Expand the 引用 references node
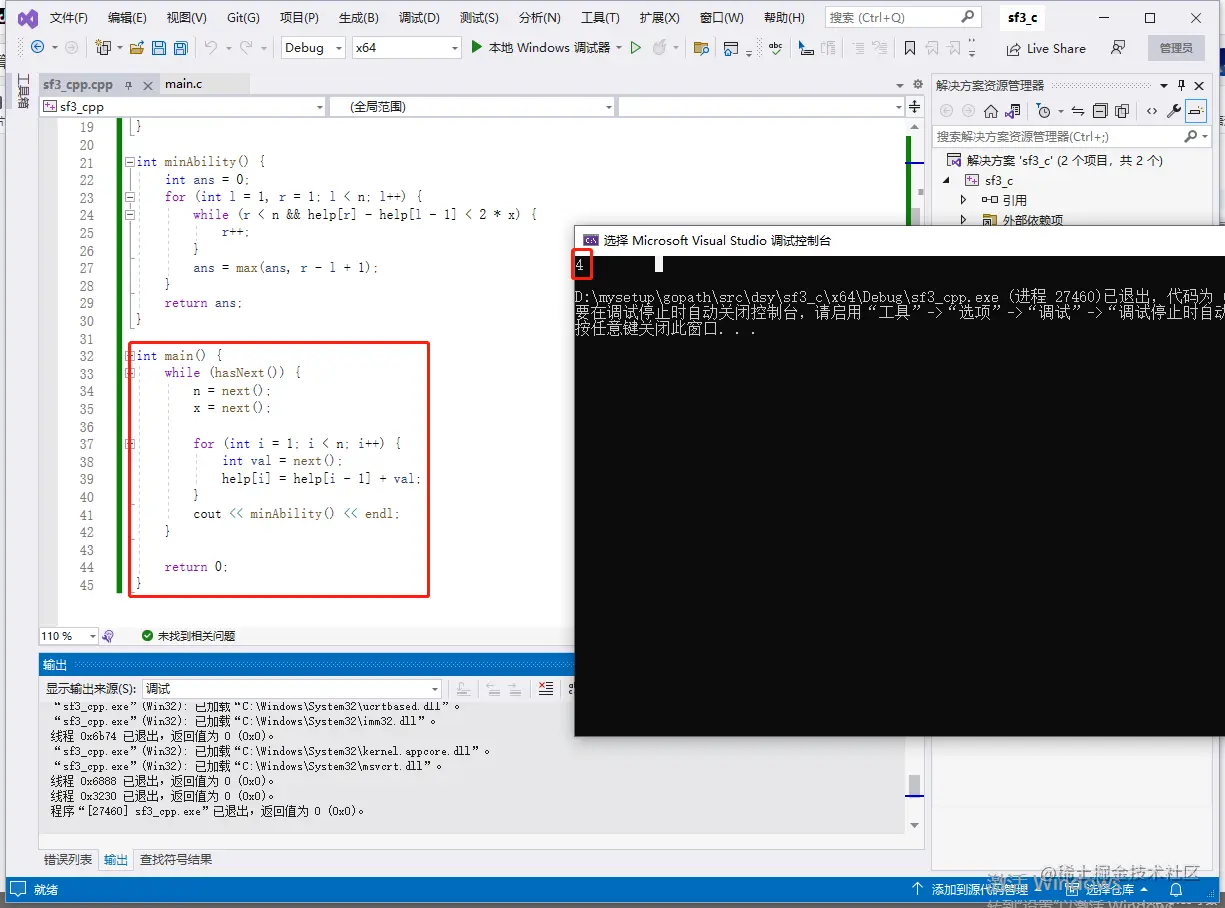The image size is (1225, 908). pyautogui.click(x=964, y=200)
